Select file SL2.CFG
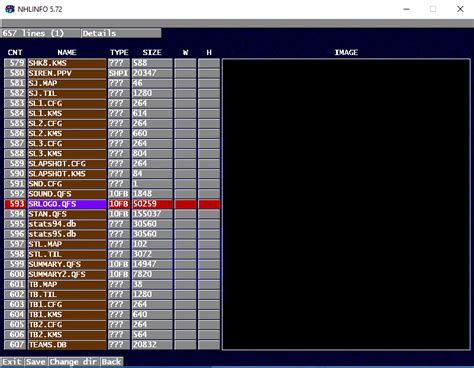 67,123
